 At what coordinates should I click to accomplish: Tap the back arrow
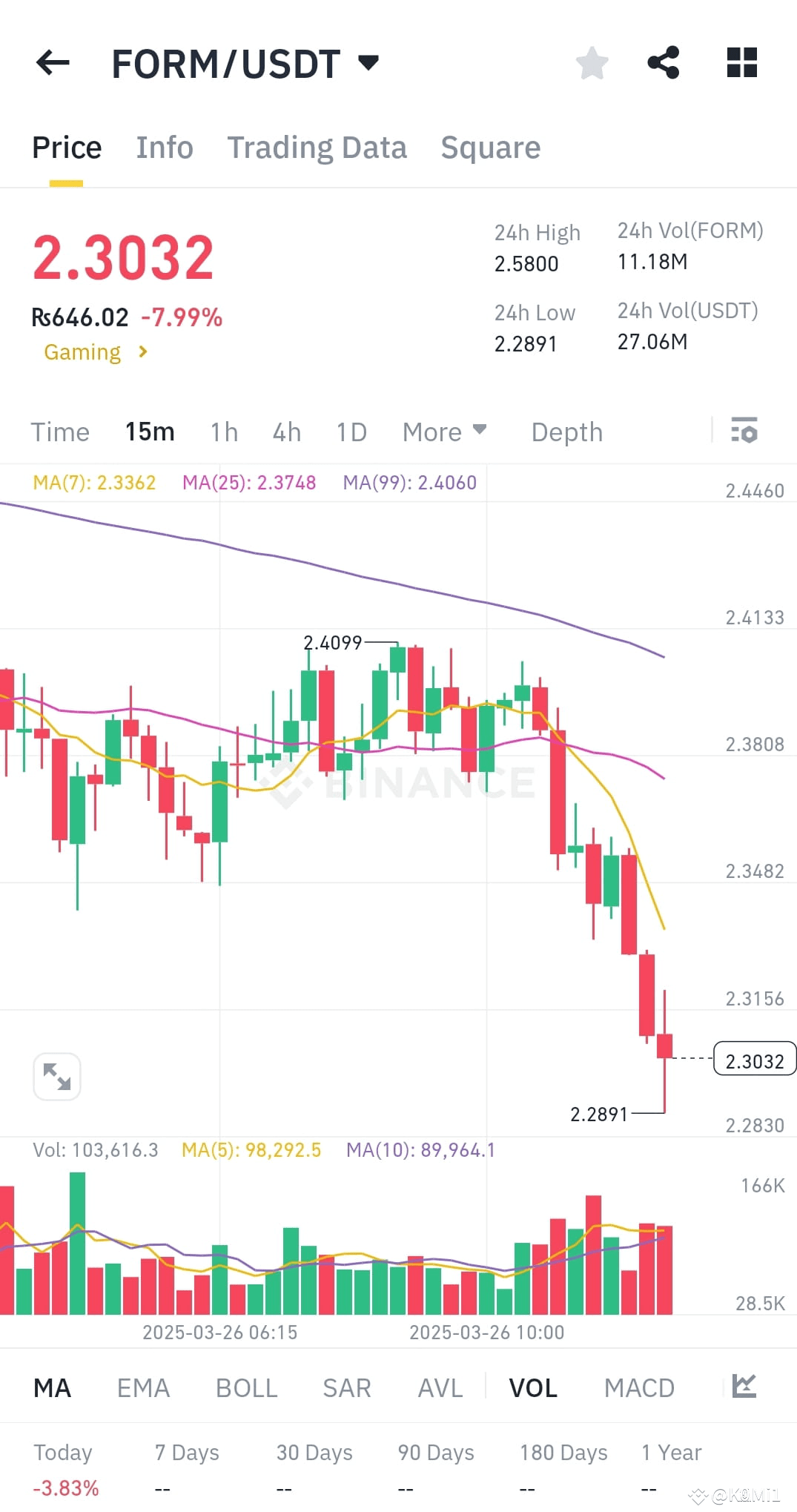coord(51,63)
